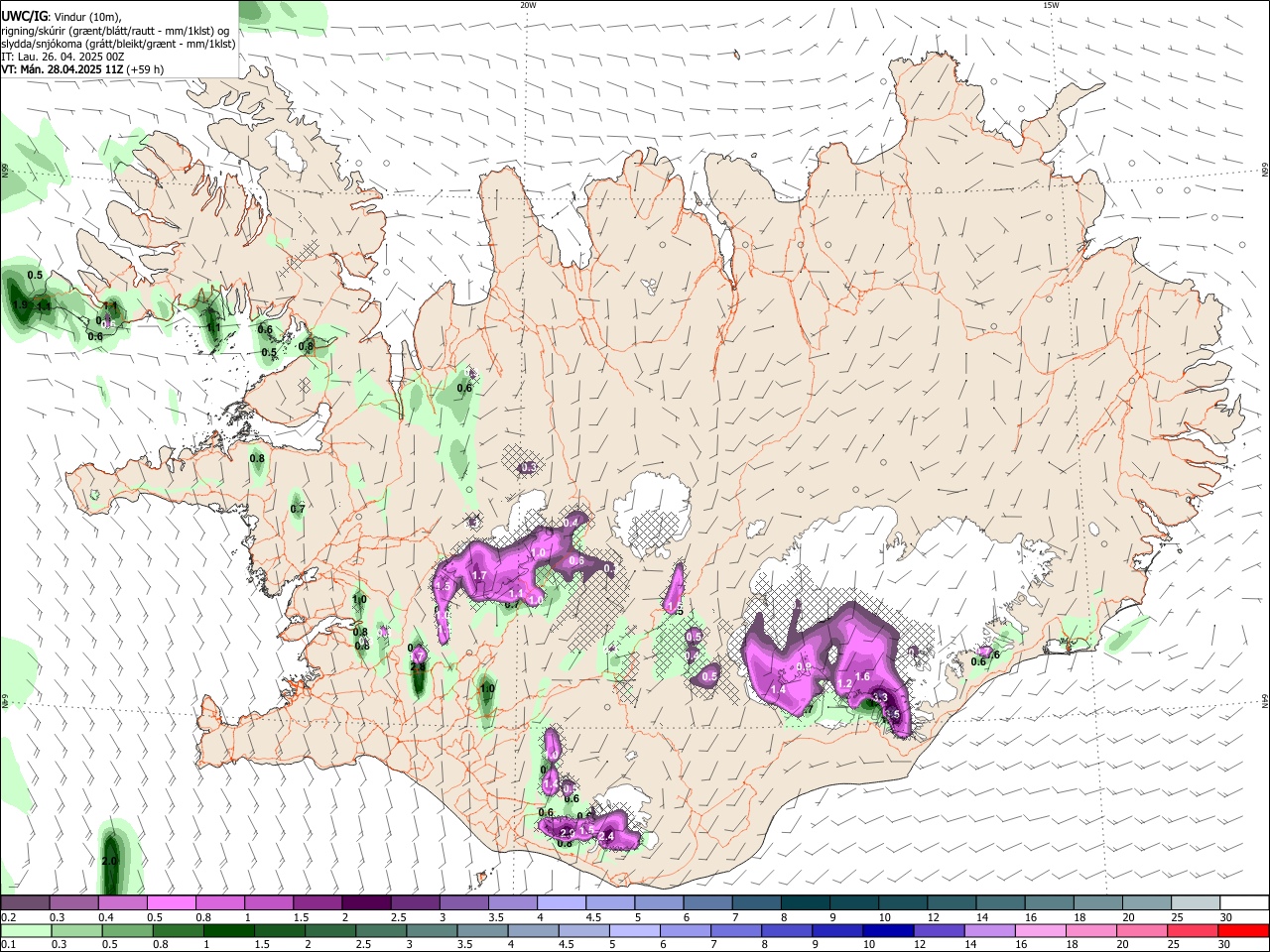Pick the grey-purple swatch between snow-scale 0.2 and 0.3
The width and height of the screenshot is (1270, 952).
[x=25, y=903]
